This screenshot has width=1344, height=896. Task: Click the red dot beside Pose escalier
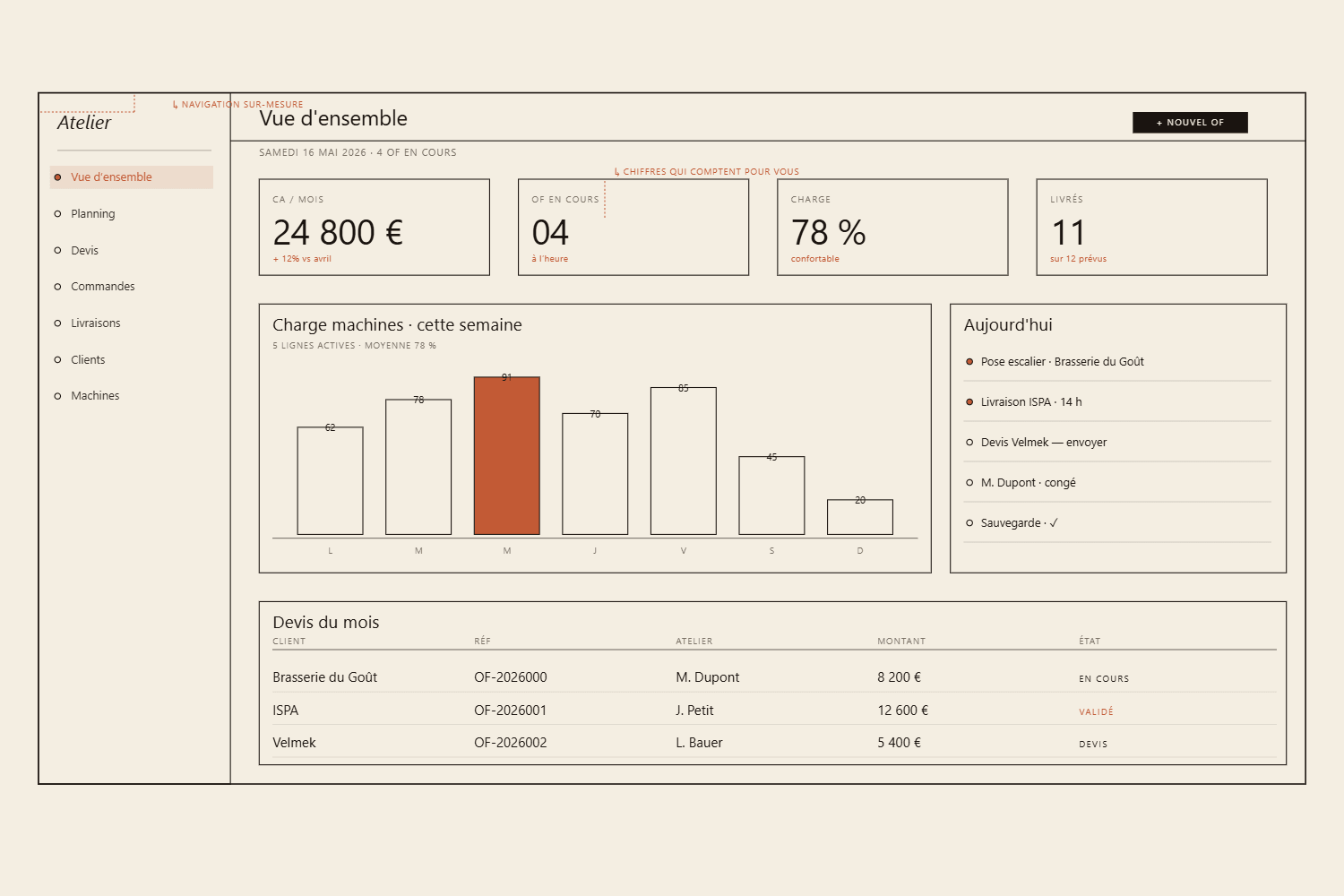click(x=969, y=362)
